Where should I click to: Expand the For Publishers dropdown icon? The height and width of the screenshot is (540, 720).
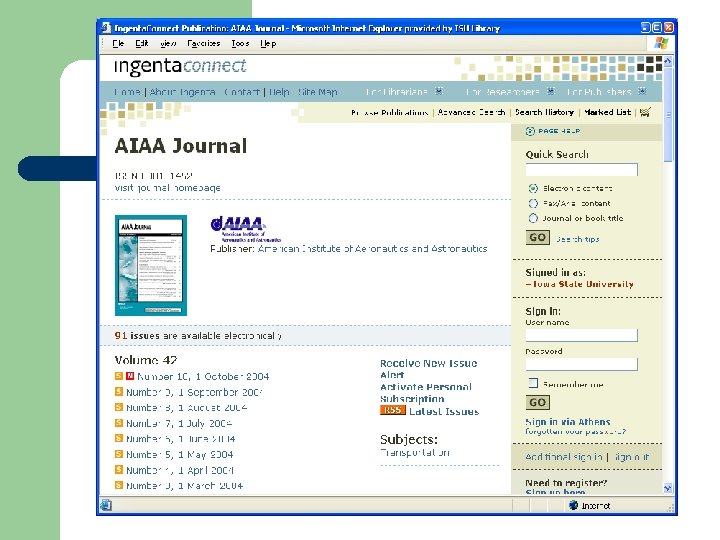coord(642,91)
